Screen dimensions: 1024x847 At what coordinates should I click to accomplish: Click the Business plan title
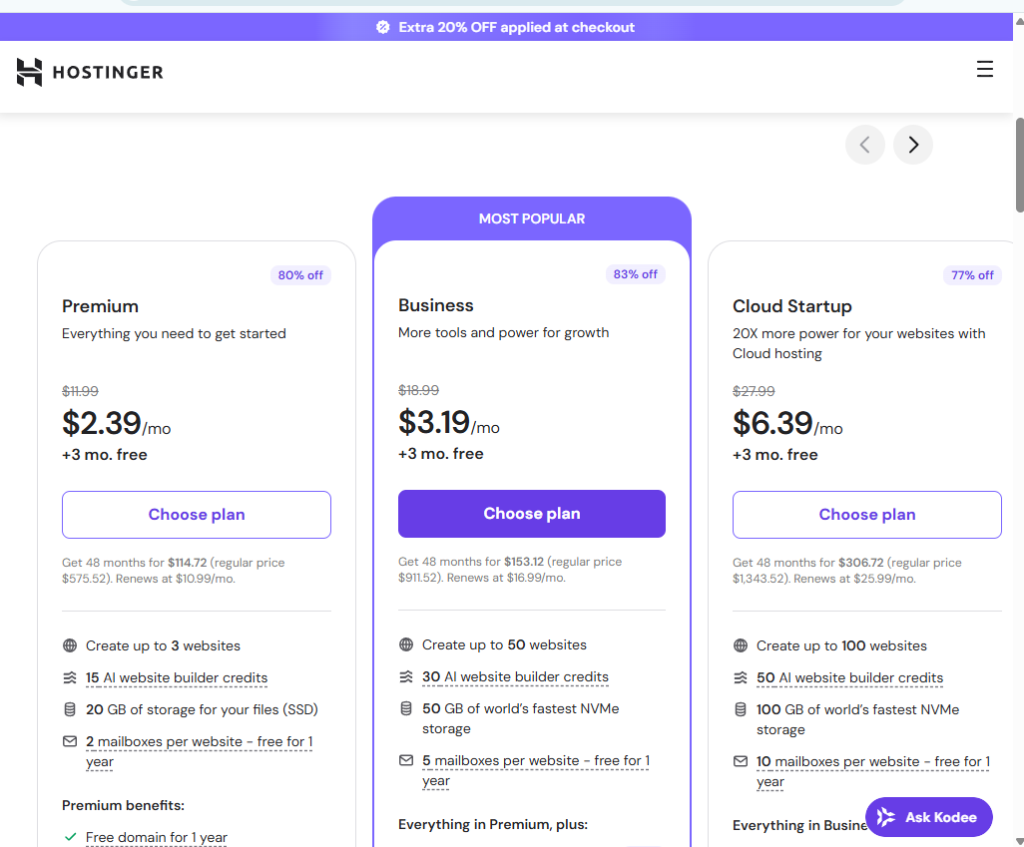[x=436, y=305]
